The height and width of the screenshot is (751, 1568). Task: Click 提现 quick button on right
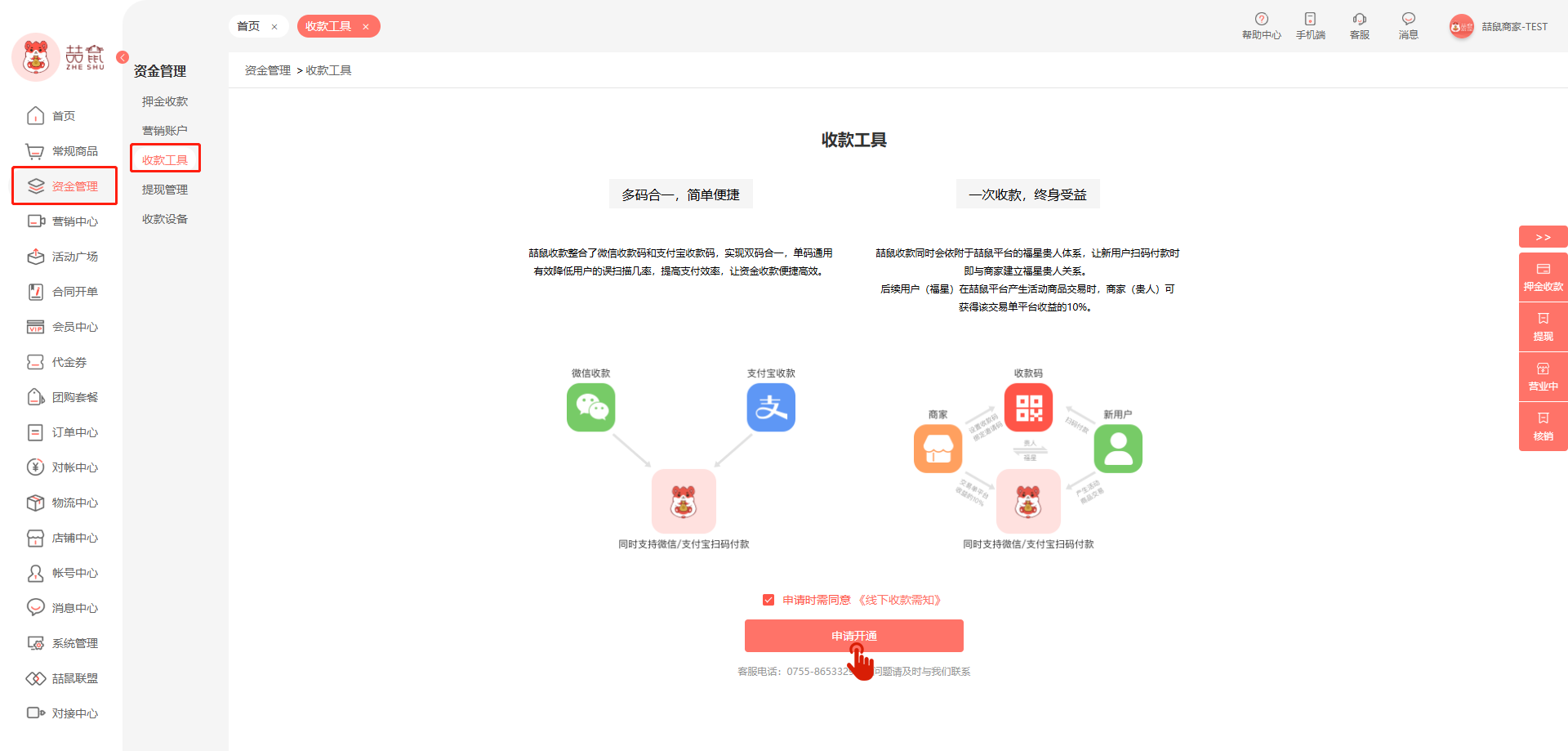click(1543, 327)
